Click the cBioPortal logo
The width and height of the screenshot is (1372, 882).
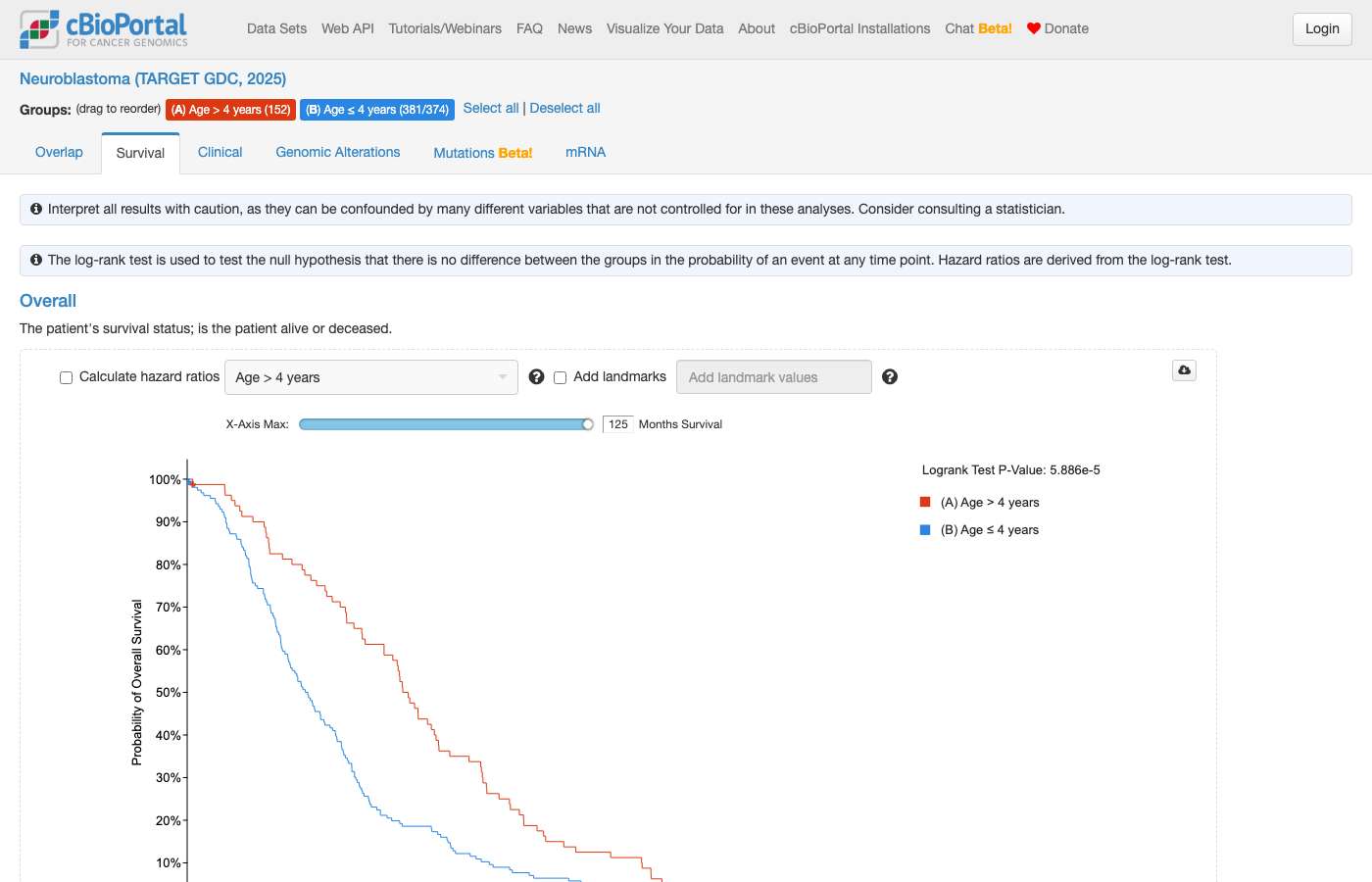[x=104, y=29]
